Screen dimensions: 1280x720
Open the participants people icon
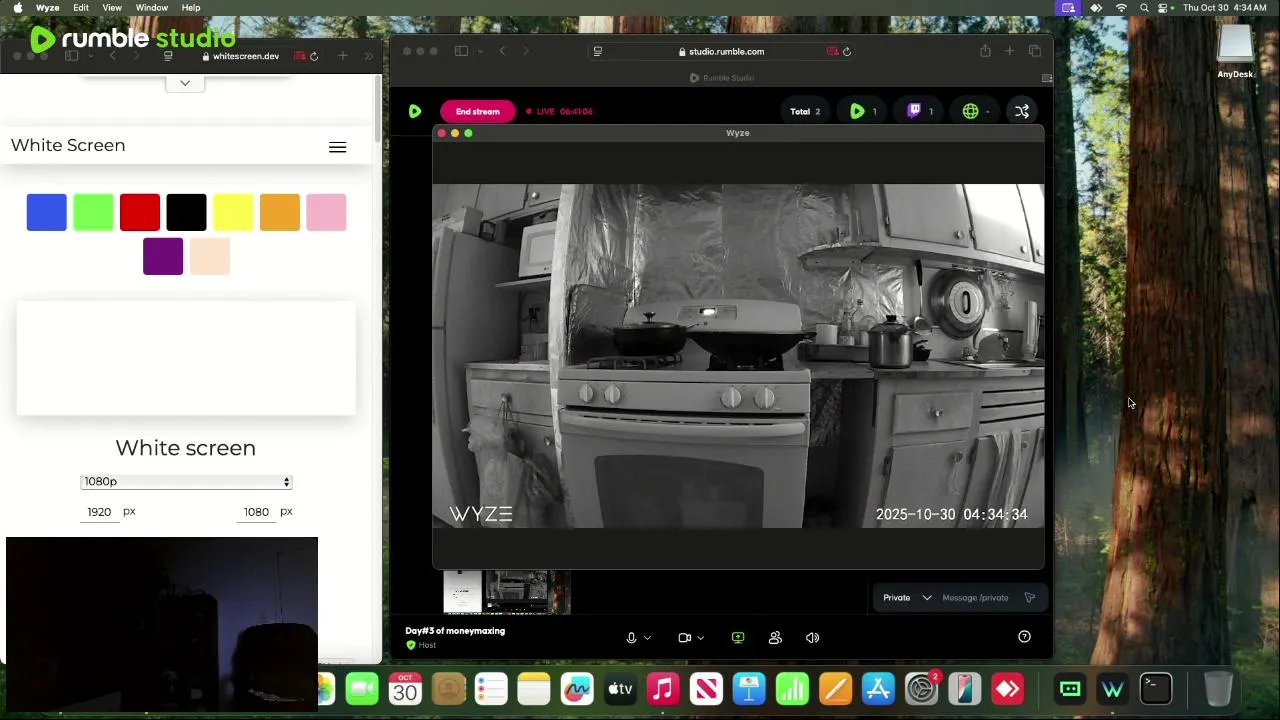pyautogui.click(x=775, y=638)
